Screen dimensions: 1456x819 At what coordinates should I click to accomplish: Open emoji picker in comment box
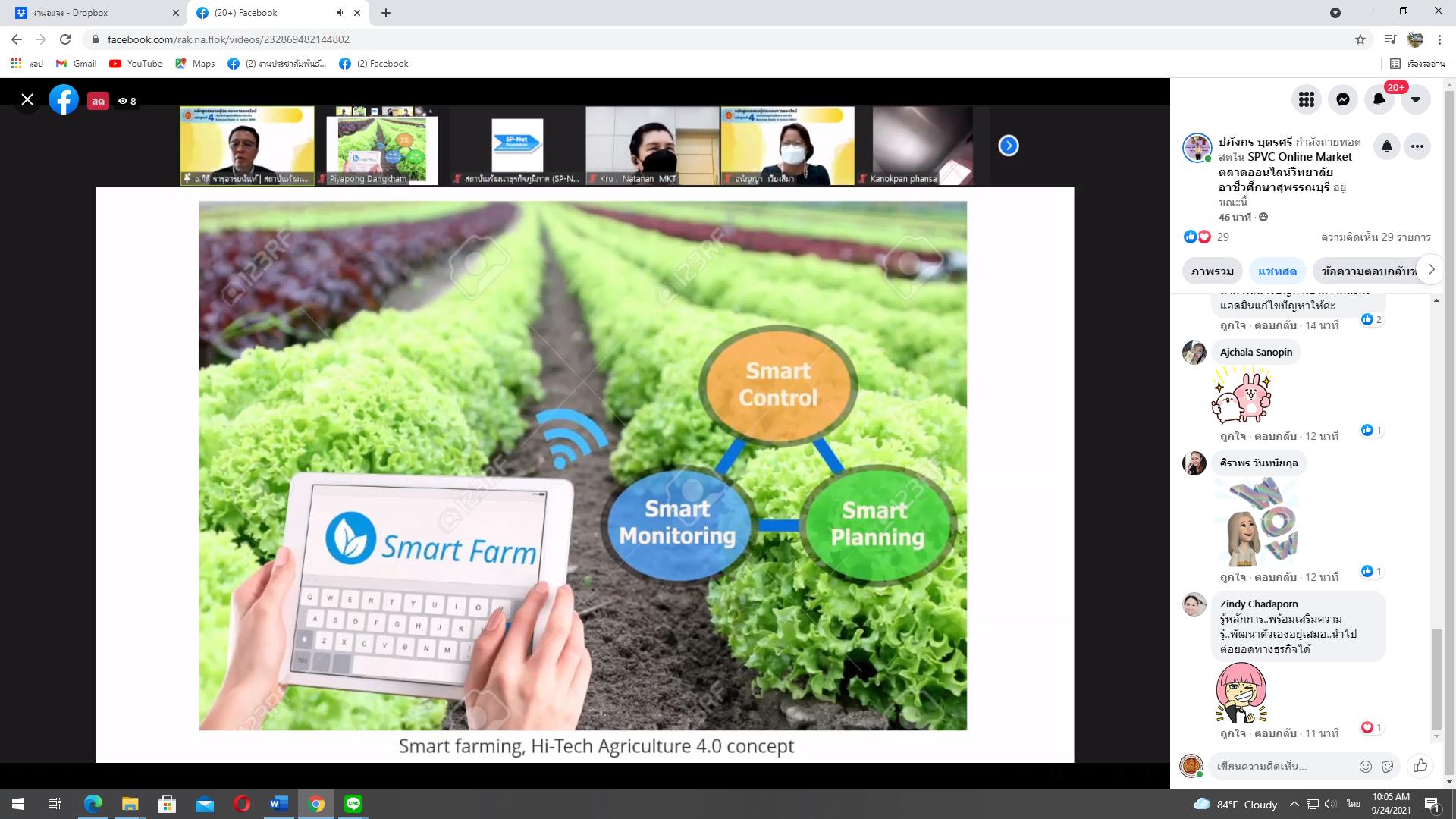click(x=1366, y=766)
